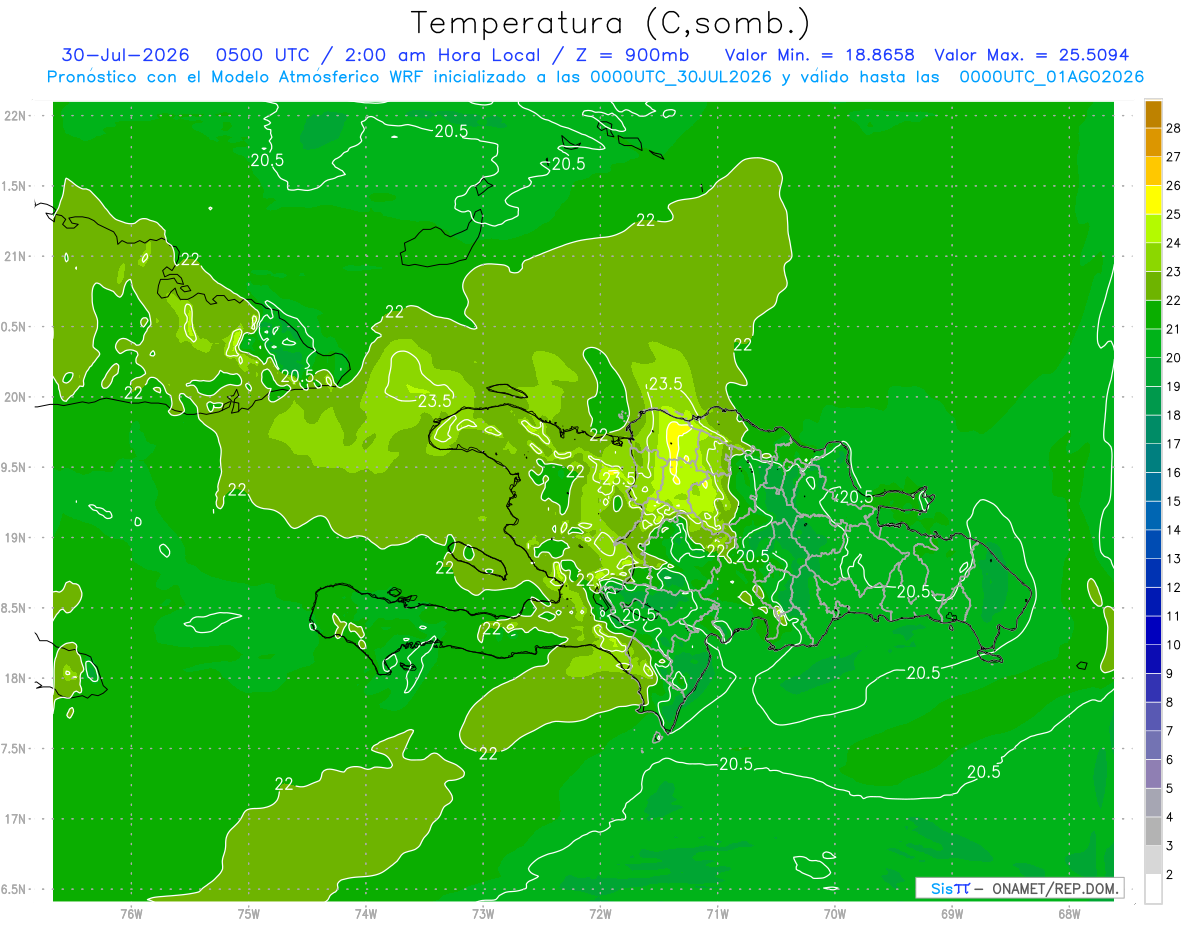The width and height of the screenshot is (1200, 927).
Task: Click the 20N latitude axis label
Action: [17, 397]
